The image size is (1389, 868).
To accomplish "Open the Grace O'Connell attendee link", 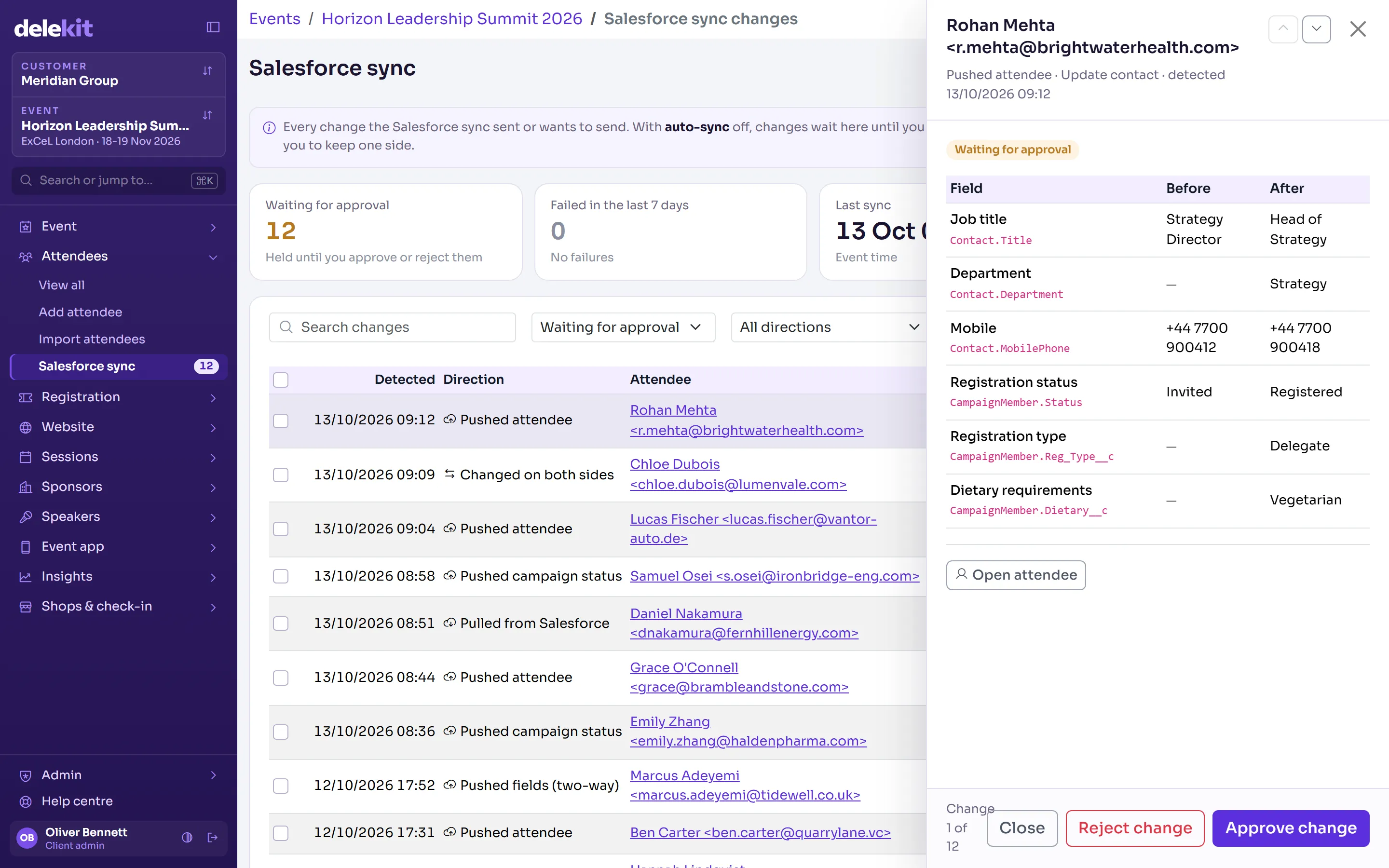I will 739,678.
